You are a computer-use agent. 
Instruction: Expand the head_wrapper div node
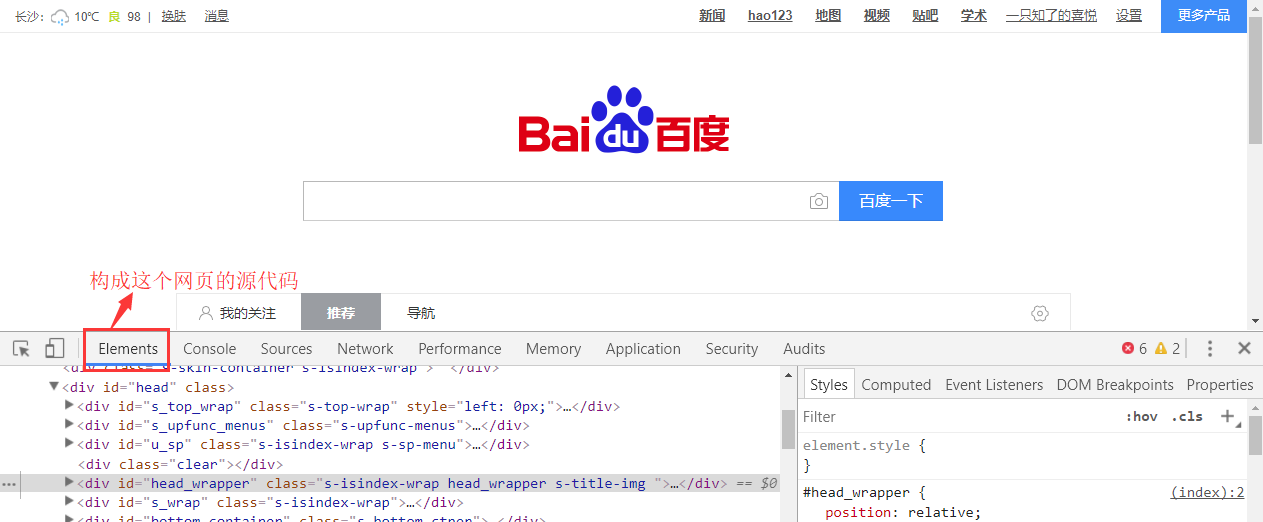pos(69,483)
